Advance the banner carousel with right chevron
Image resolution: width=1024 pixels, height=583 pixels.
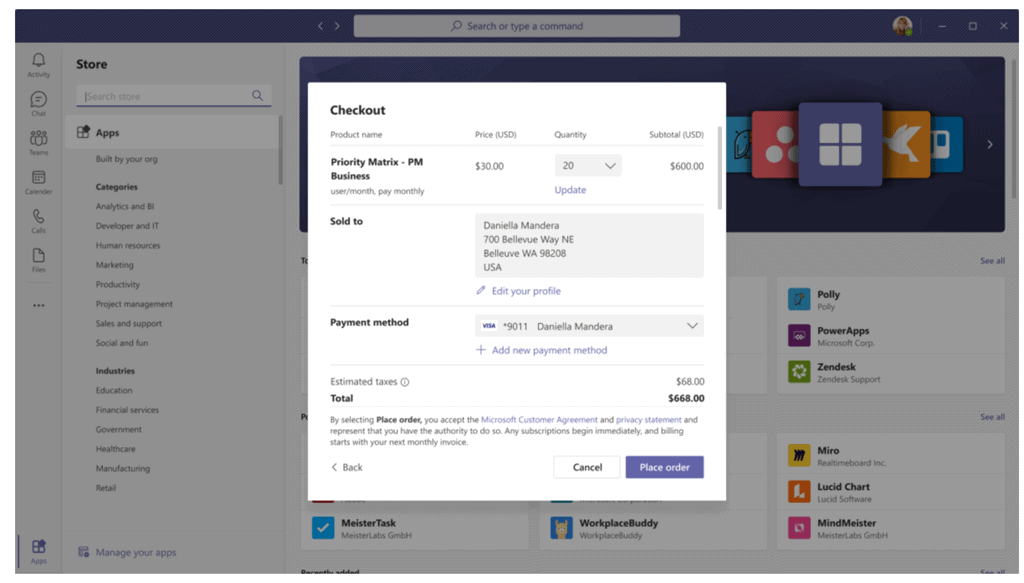[990, 145]
